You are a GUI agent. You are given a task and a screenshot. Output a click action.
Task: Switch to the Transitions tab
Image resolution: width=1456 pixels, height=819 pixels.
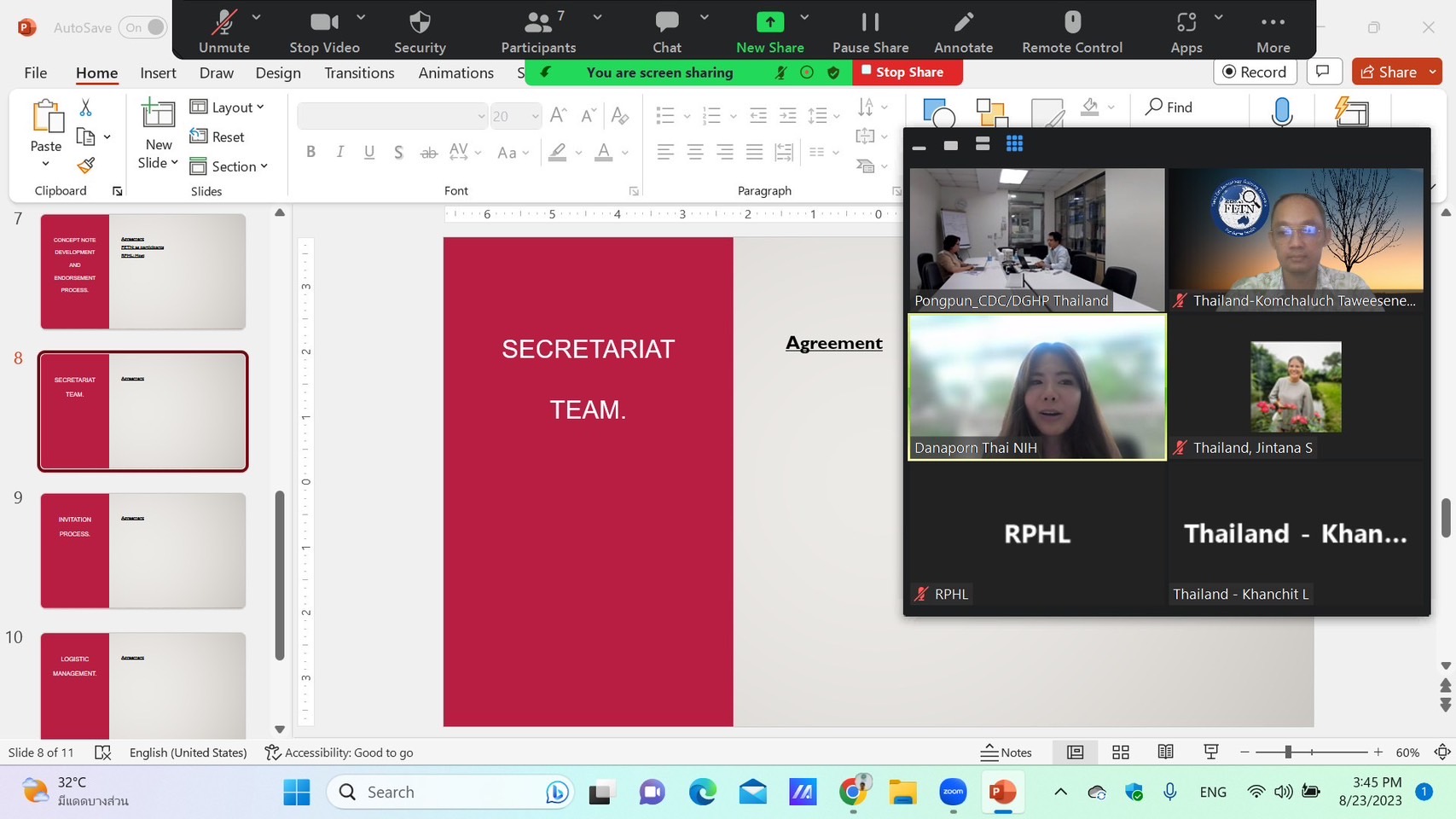click(x=359, y=73)
